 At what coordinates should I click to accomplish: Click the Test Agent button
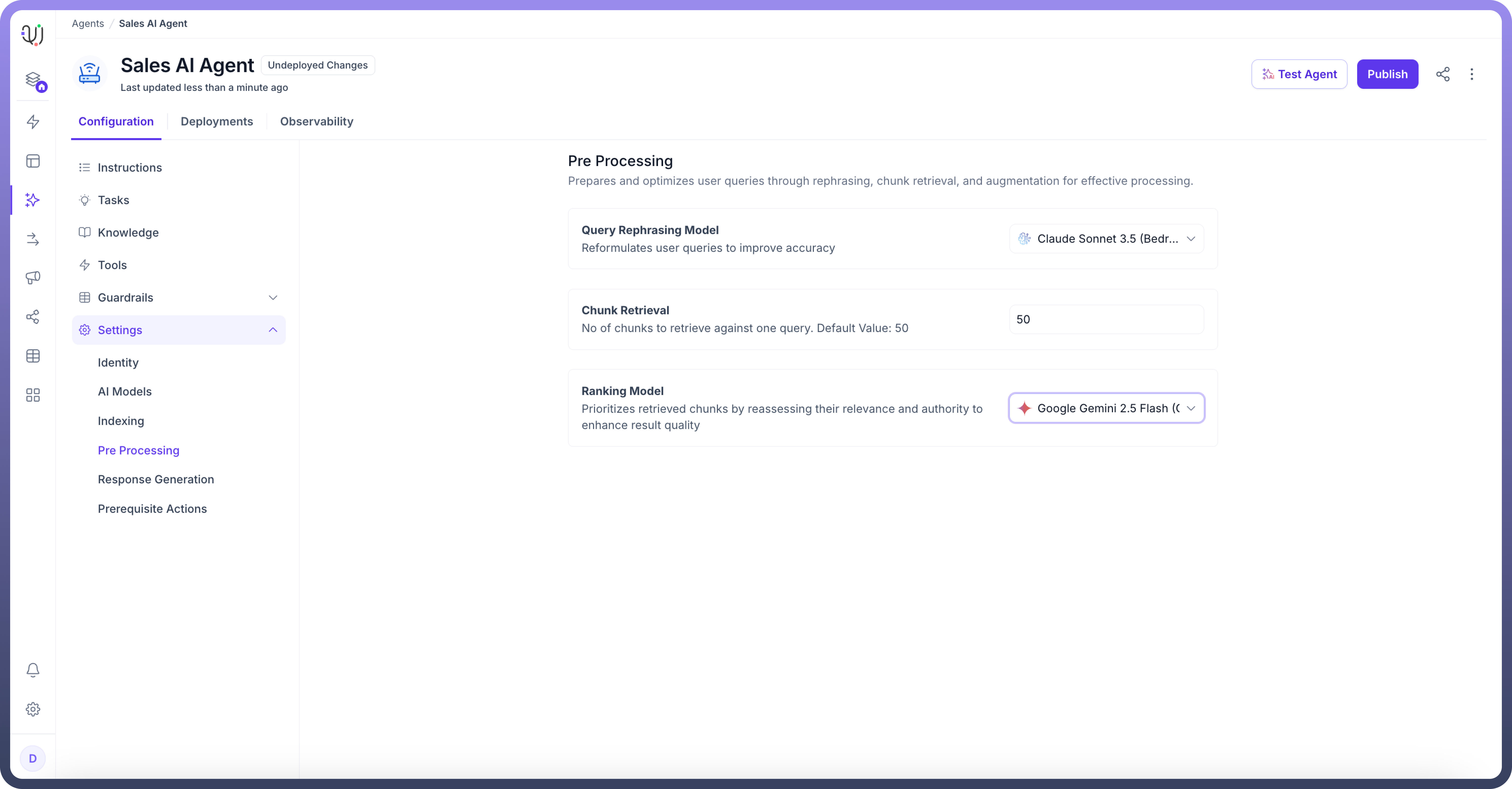1299,74
